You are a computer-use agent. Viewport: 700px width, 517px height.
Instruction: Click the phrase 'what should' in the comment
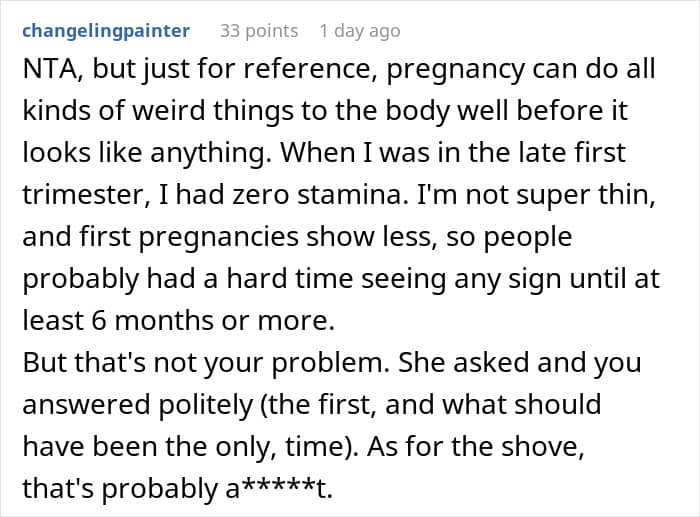[x=521, y=404]
